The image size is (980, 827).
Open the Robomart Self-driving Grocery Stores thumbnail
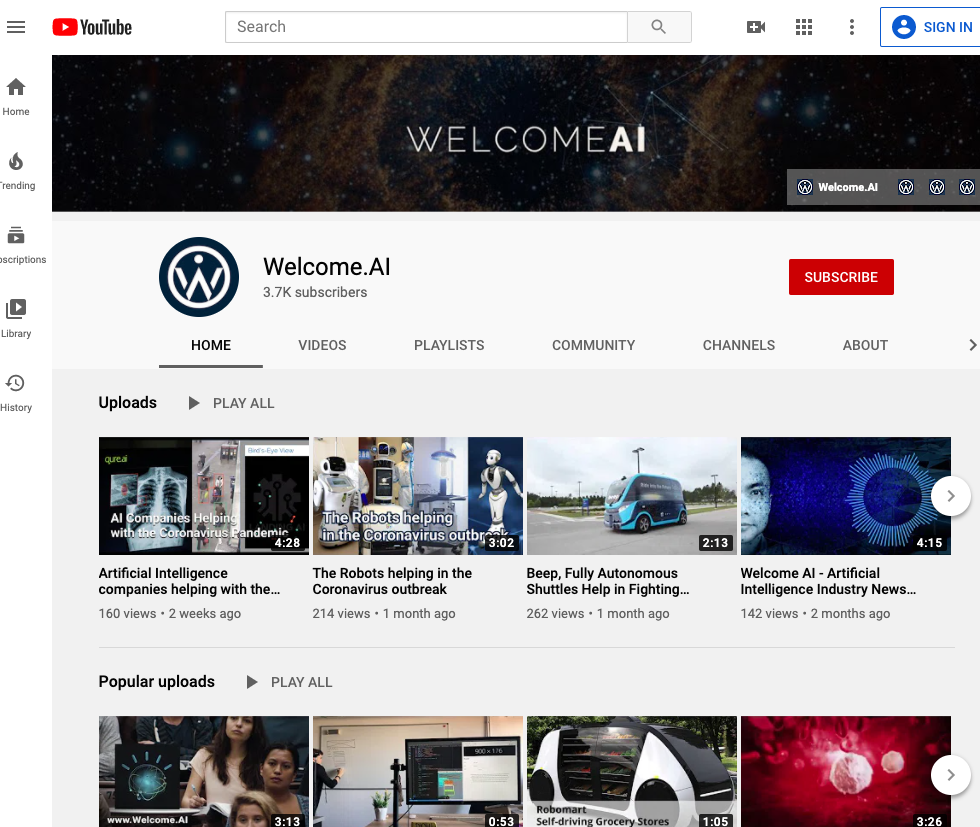(632, 771)
